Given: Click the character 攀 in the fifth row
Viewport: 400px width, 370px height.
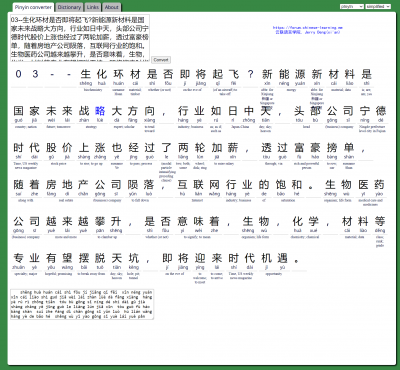Looking at the screenshot, I should pyautogui.click(x=100, y=221).
